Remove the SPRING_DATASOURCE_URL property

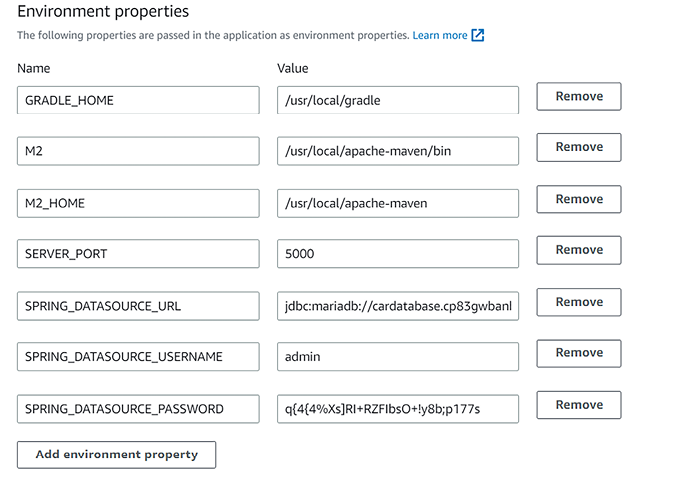(x=579, y=302)
